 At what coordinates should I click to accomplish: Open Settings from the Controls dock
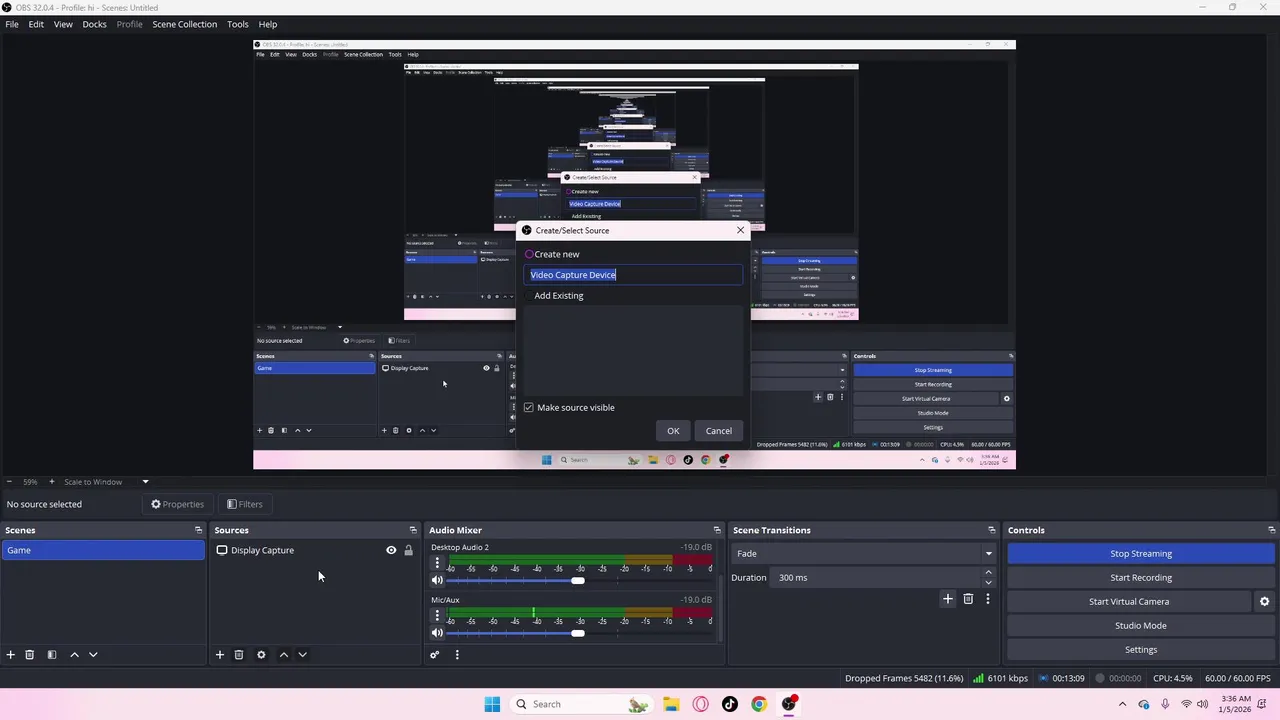(x=1141, y=649)
